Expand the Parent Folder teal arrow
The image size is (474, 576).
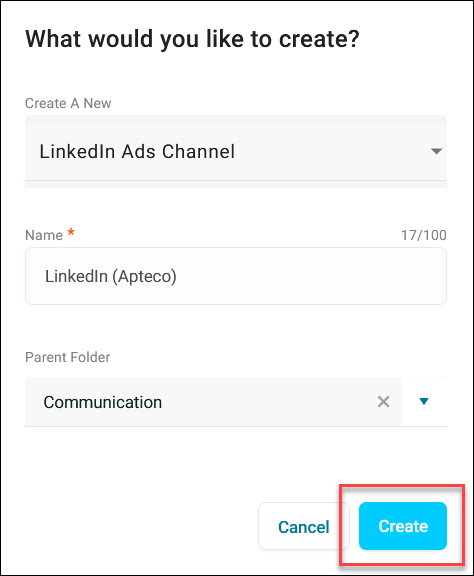pyautogui.click(x=424, y=402)
